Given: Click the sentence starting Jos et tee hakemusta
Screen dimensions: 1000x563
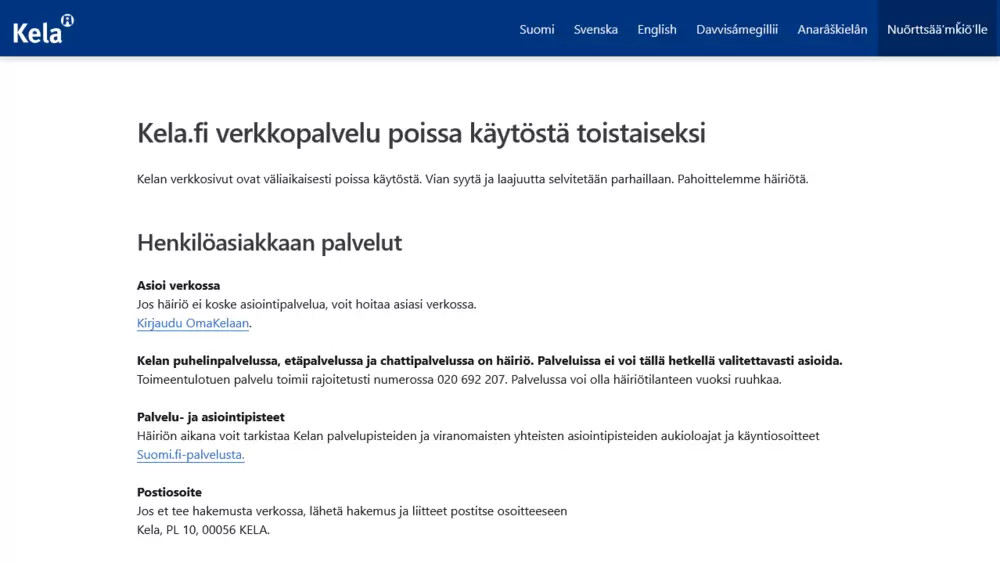Looking at the screenshot, I should [x=351, y=511].
